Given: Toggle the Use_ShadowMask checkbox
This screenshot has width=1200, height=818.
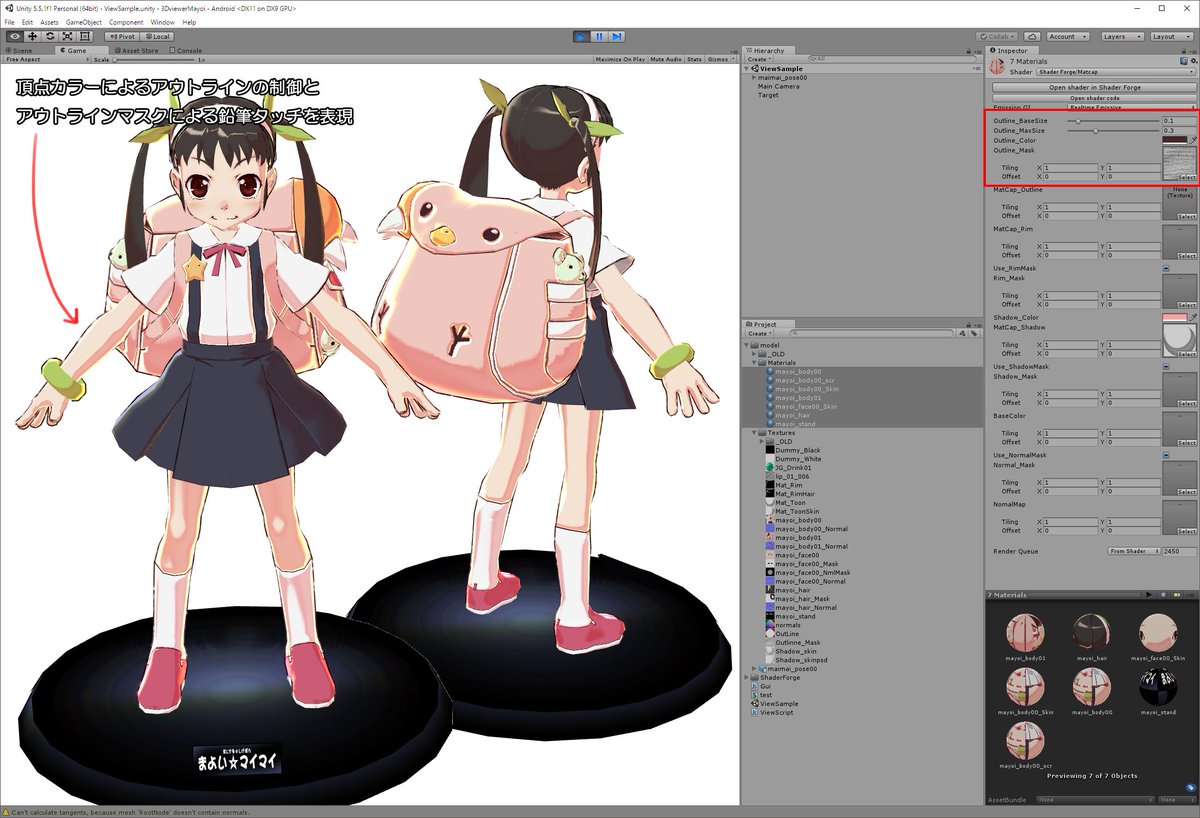Looking at the screenshot, I should [1166, 367].
